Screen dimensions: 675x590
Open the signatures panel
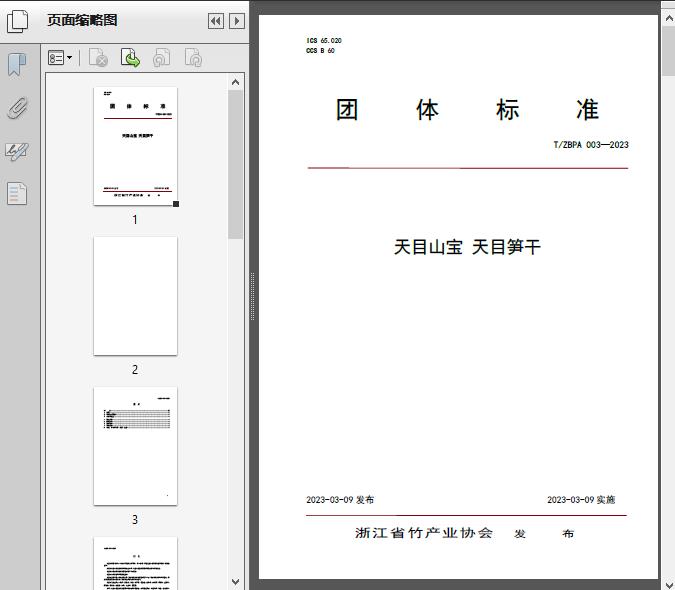point(17,151)
